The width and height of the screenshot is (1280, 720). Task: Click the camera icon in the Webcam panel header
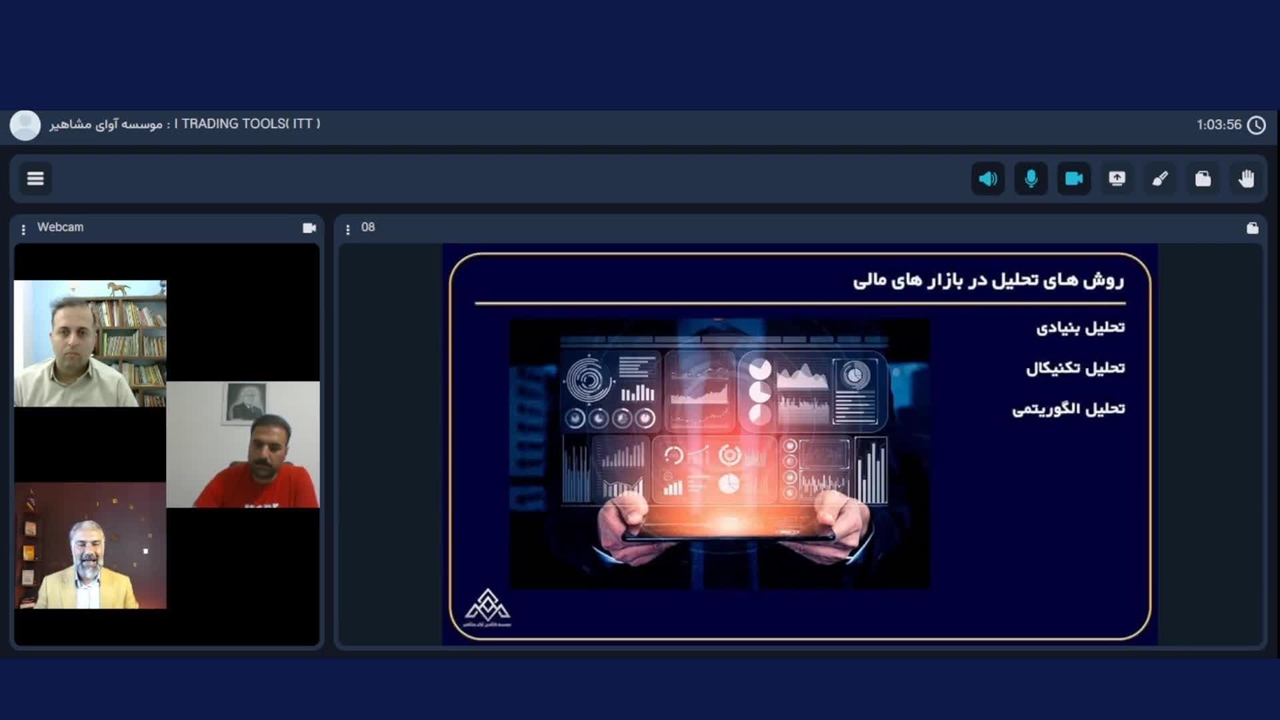click(x=309, y=228)
